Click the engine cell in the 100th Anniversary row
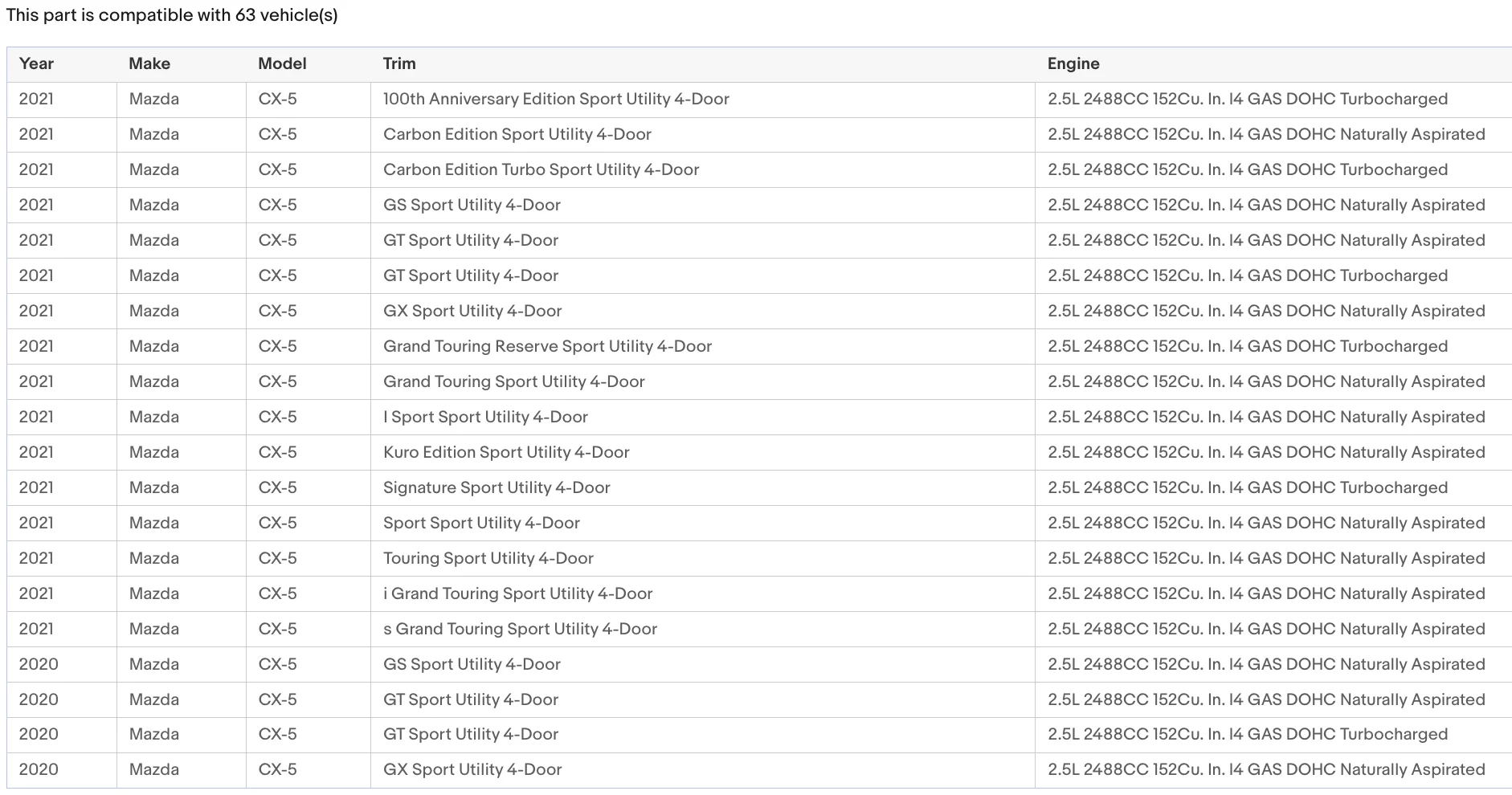Screen dimensions: 1512x795 click(1273, 99)
